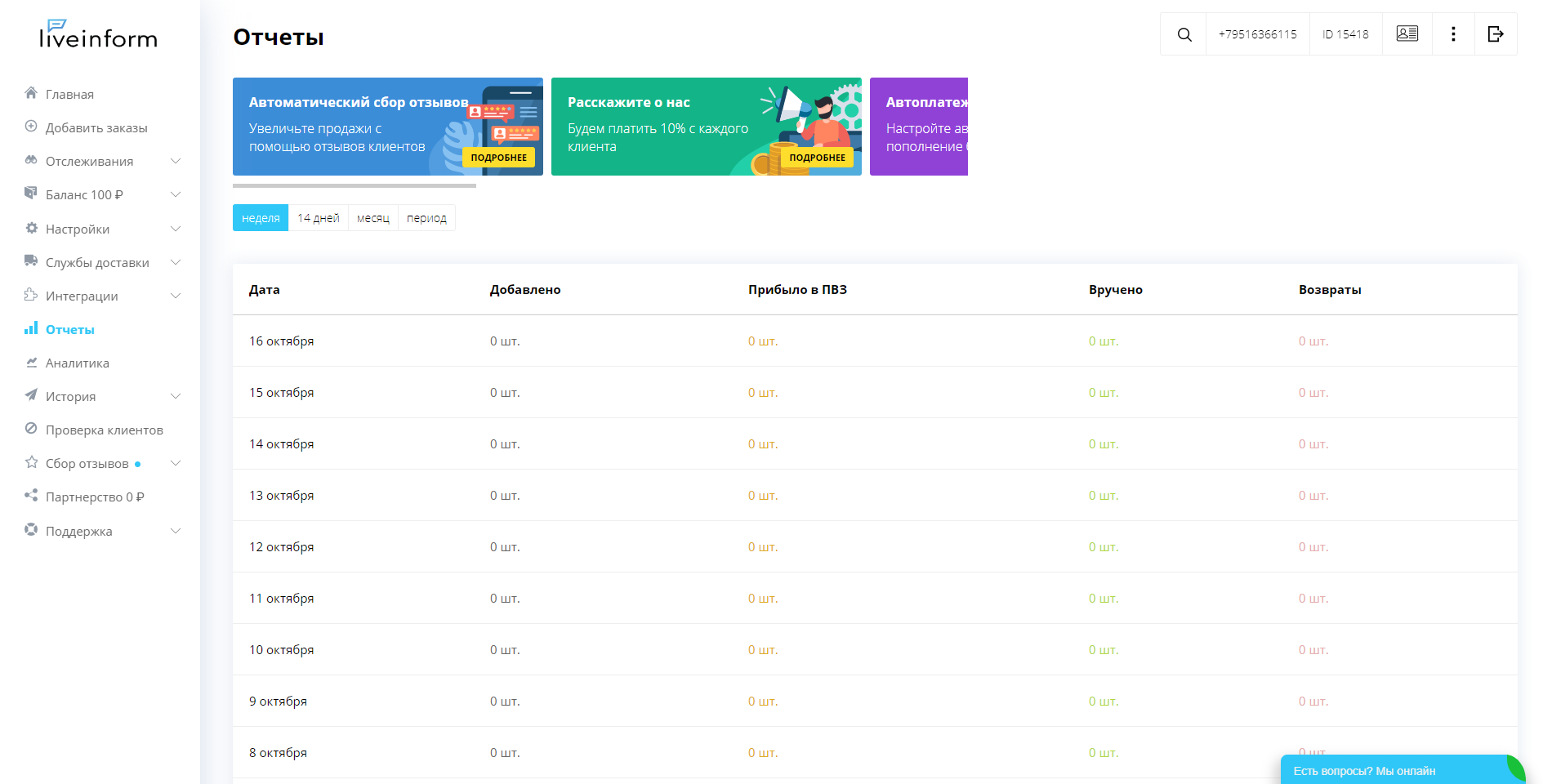Click the puzzle icon for Интеграции
Viewport: 1543px width, 784px height.
[31, 295]
